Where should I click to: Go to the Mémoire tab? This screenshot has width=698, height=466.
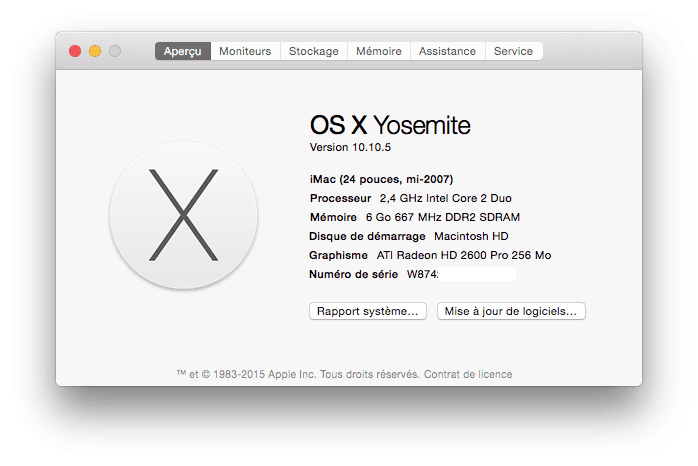[379, 51]
